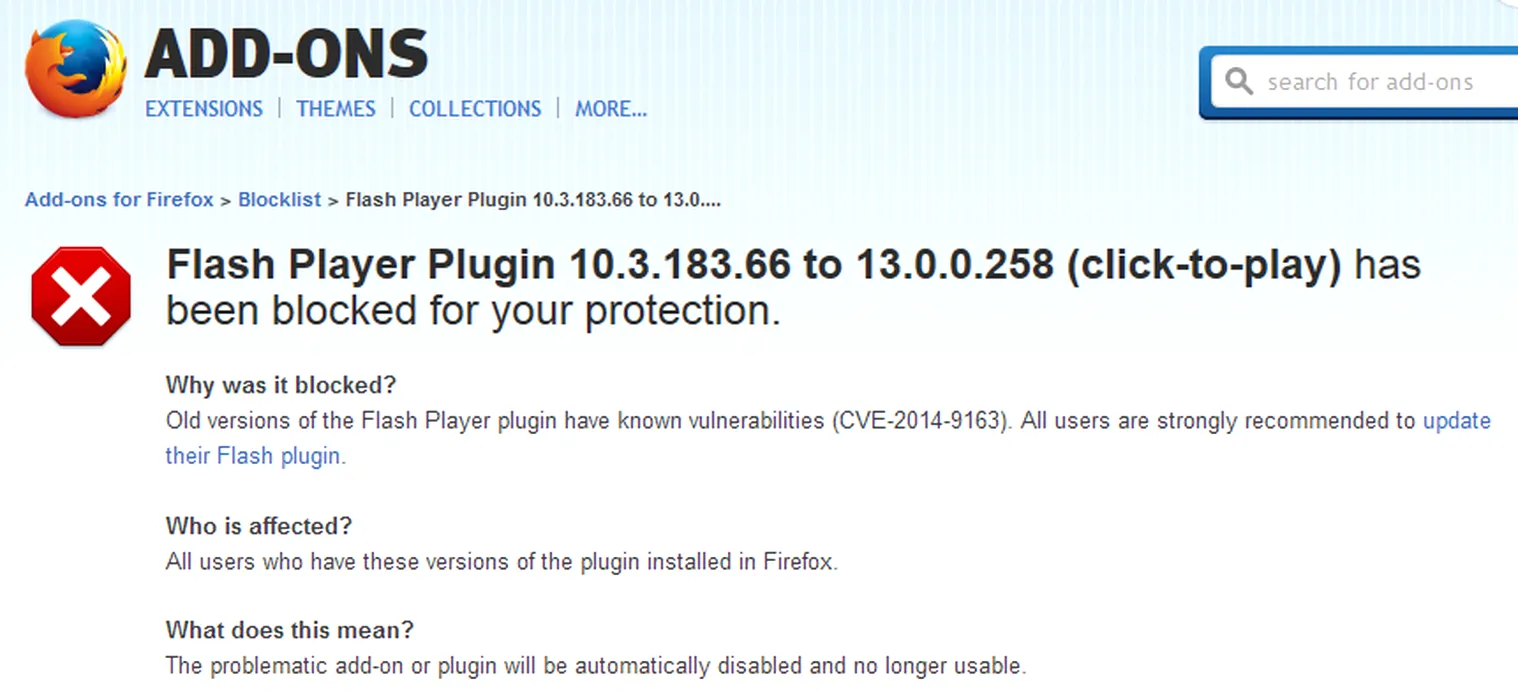1518x700 pixels.
Task: Focus the search for add-ons field
Action: [1380, 82]
